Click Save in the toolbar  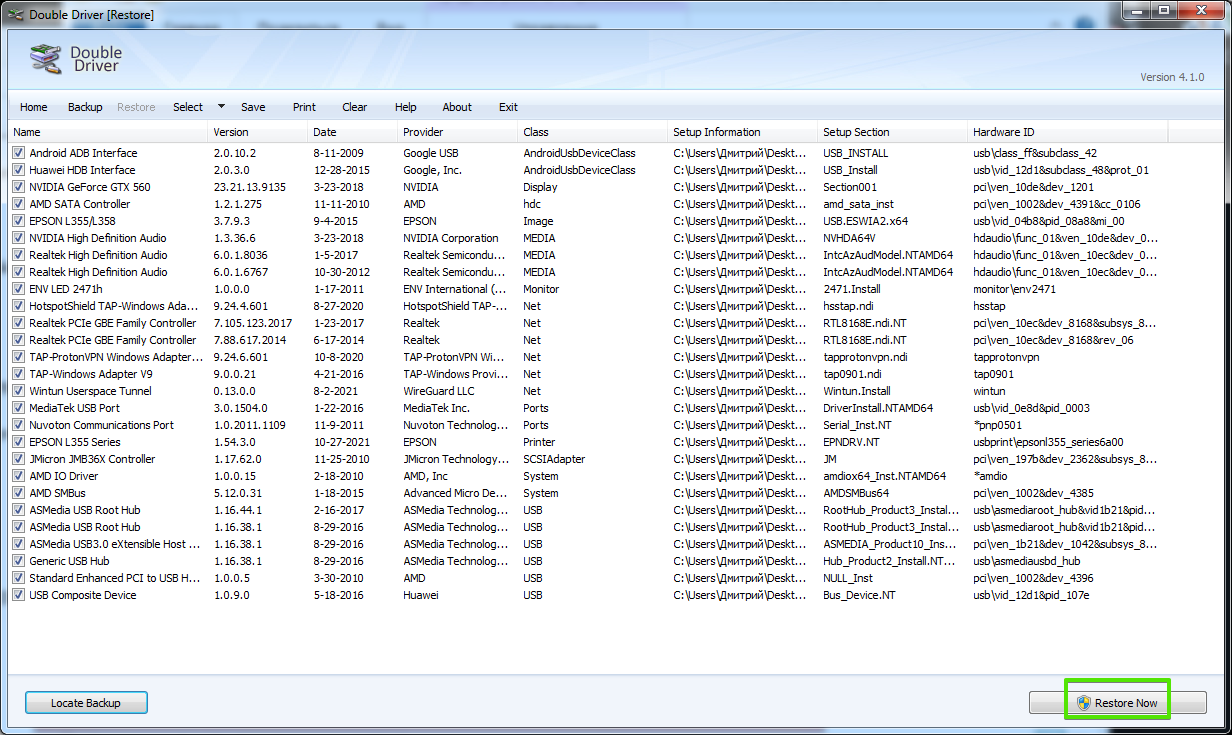253,107
